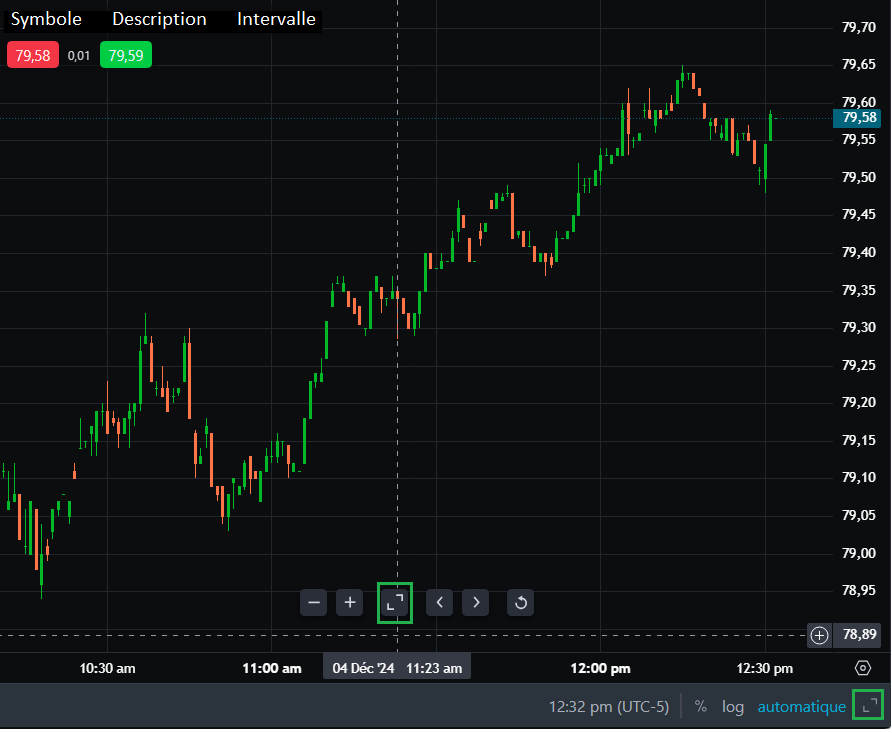Select the Description header
Screen dimensions: 892x733
coord(159,19)
